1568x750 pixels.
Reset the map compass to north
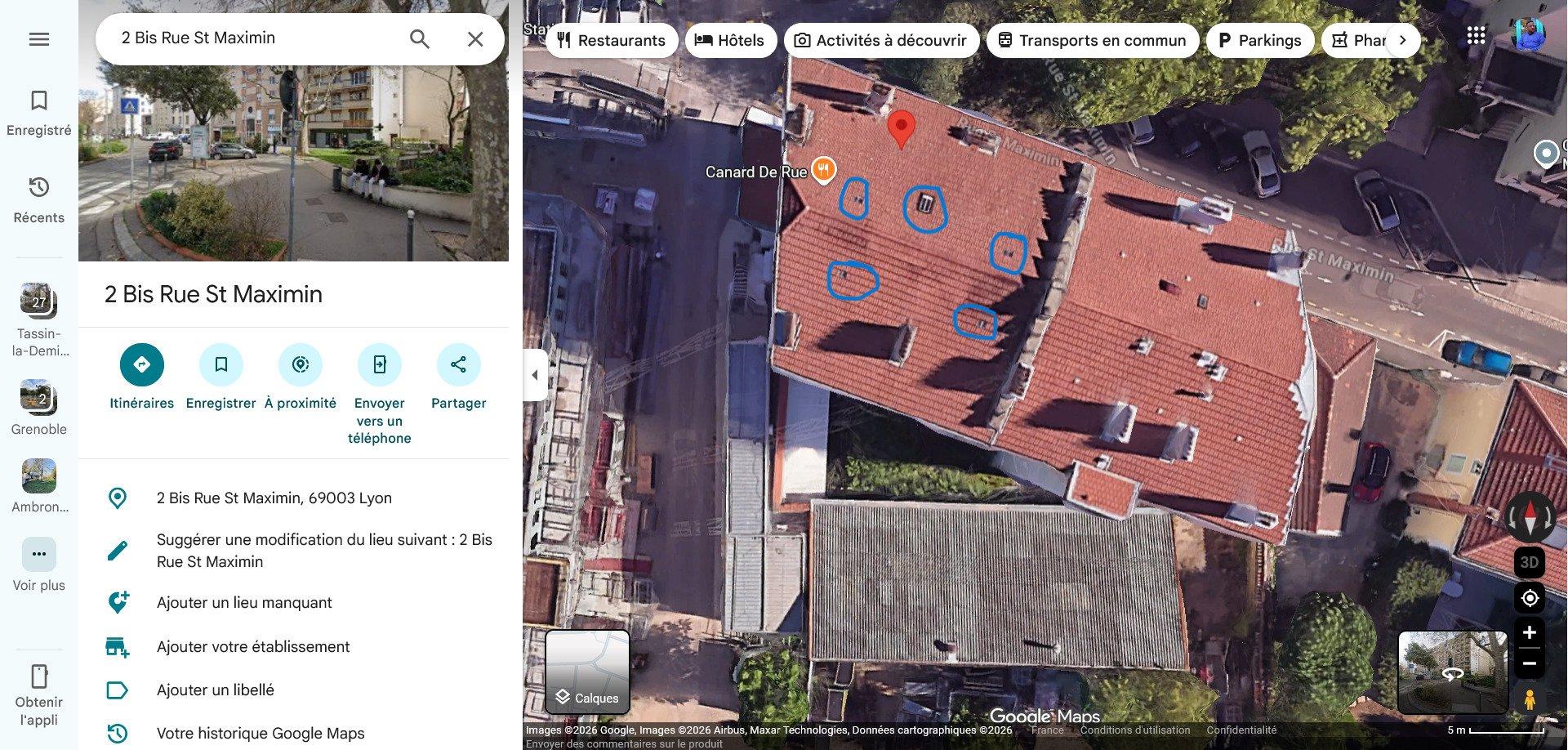coord(1530,517)
